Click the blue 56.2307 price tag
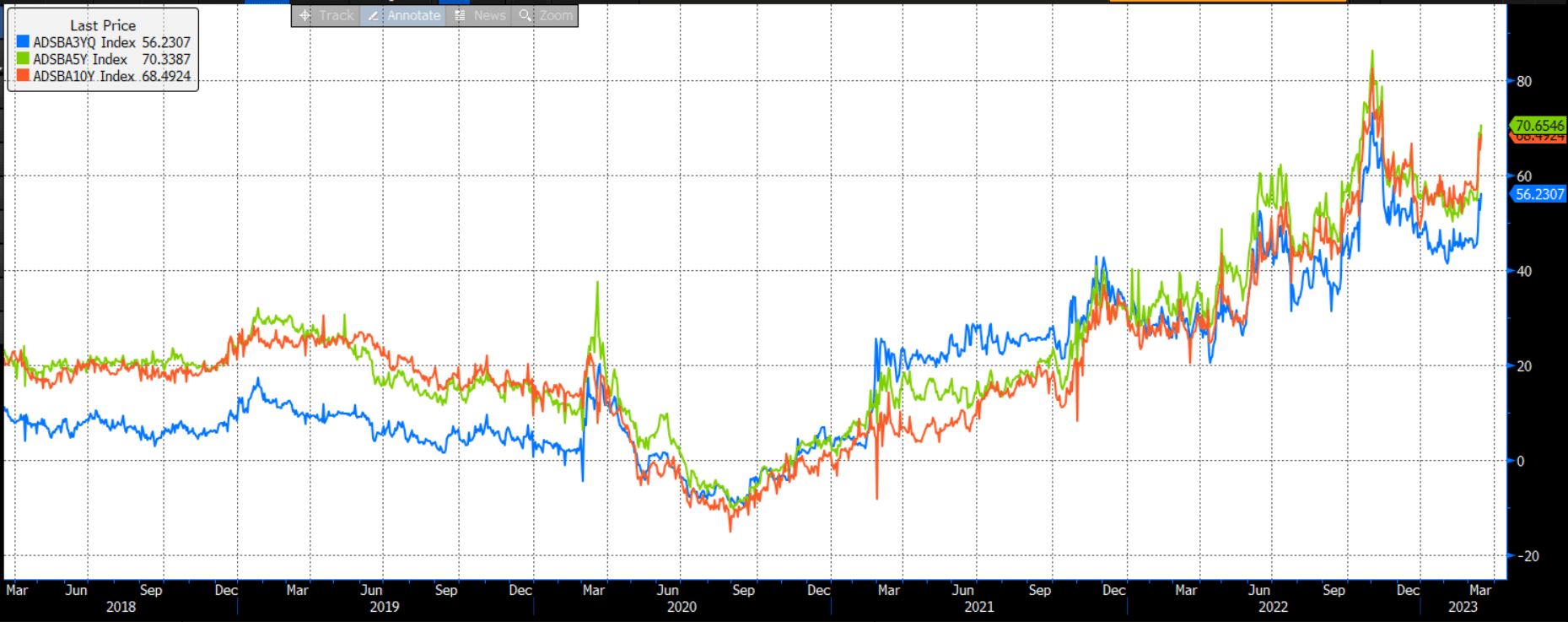This screenshot has height=622, width=1568. coord(1539,194)
